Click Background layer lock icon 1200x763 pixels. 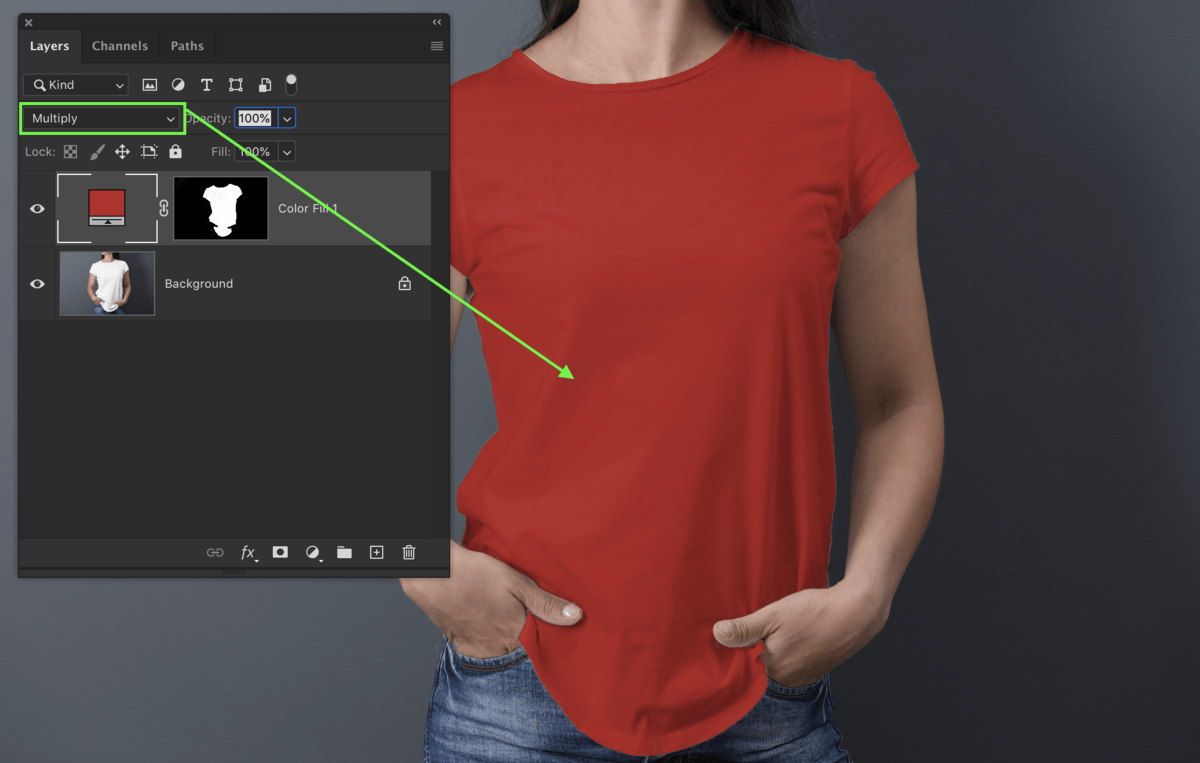coord(405,284)
